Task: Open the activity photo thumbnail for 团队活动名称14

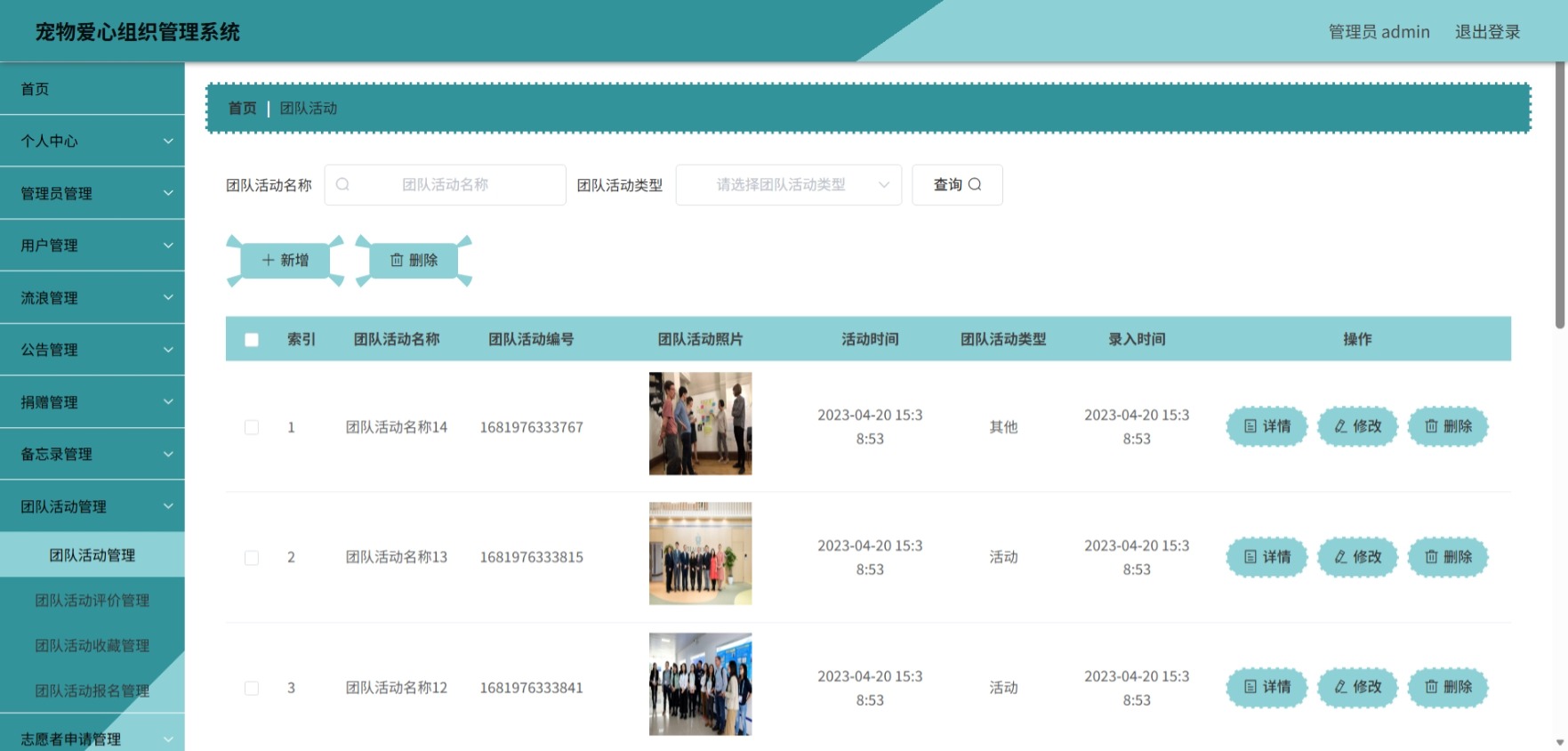Action: (701, 424)
